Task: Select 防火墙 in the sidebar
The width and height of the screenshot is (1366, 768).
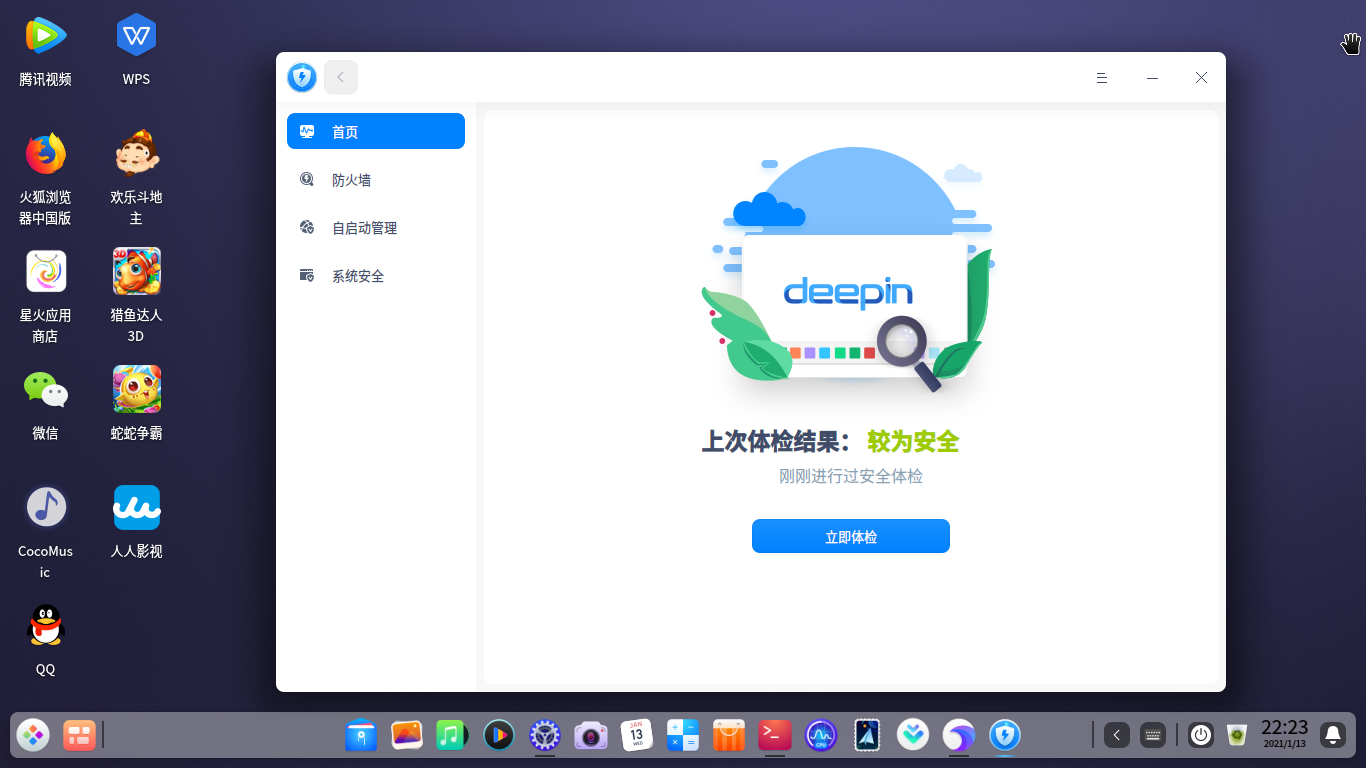Action: pyautogui.click(x=375, y=180)
